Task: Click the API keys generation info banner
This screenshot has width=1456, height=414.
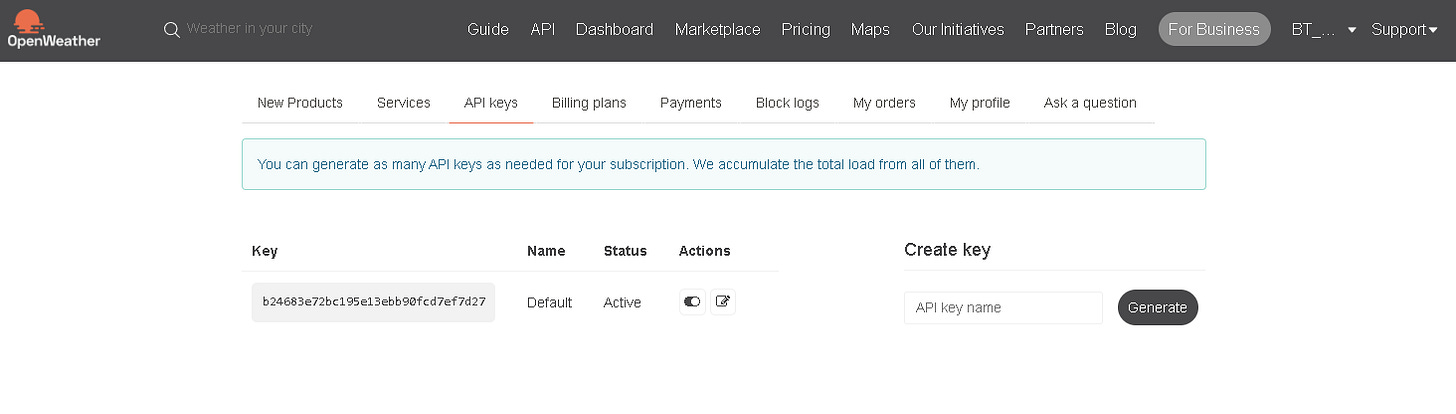Action: pos(724,164)
